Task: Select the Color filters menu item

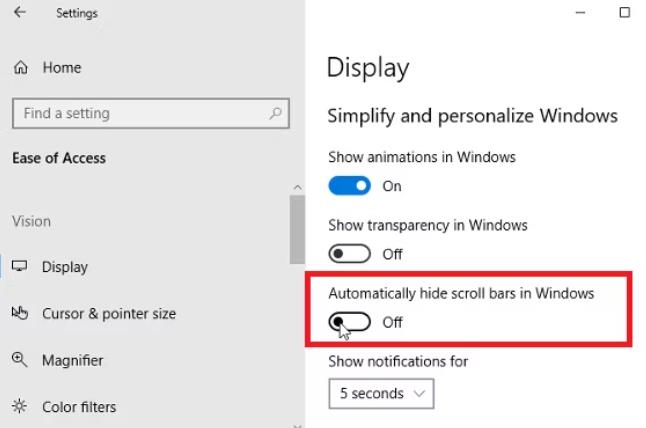Action: click(79, 407)
